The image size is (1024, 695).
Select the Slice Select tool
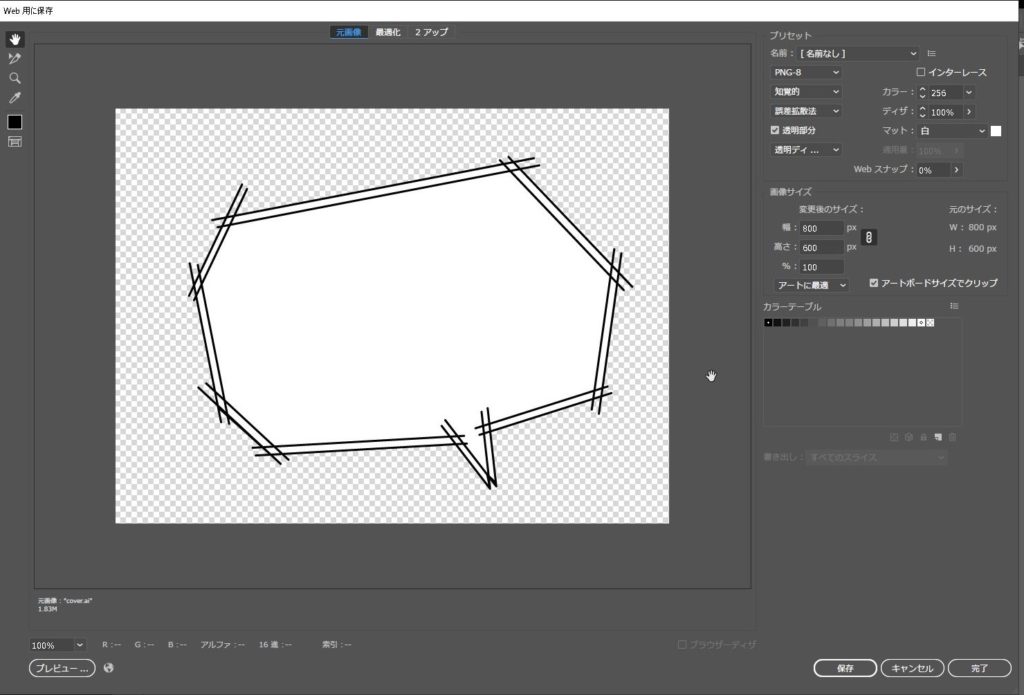pos(15,59)
